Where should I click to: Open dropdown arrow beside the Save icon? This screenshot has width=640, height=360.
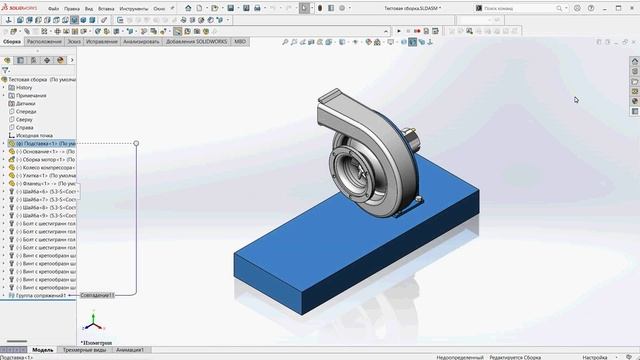point(238,8)
